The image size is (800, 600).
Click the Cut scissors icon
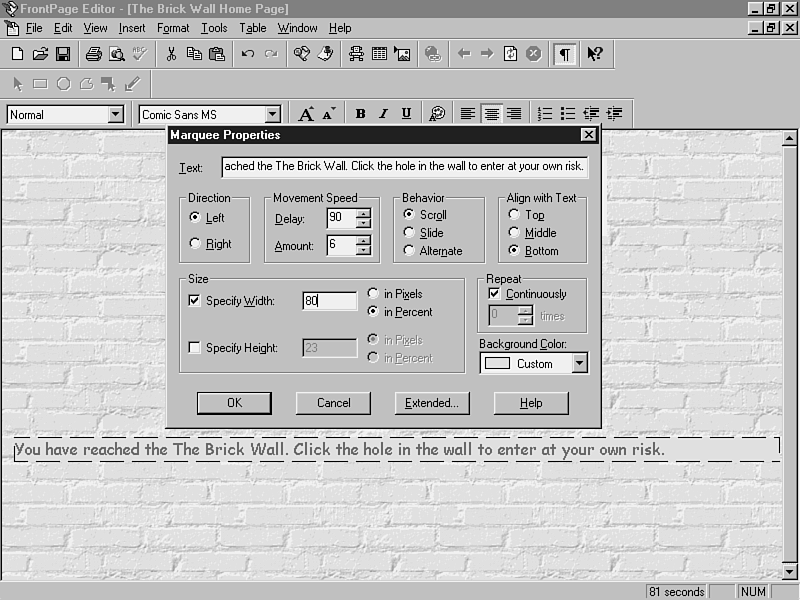click(x=171, y=54)
